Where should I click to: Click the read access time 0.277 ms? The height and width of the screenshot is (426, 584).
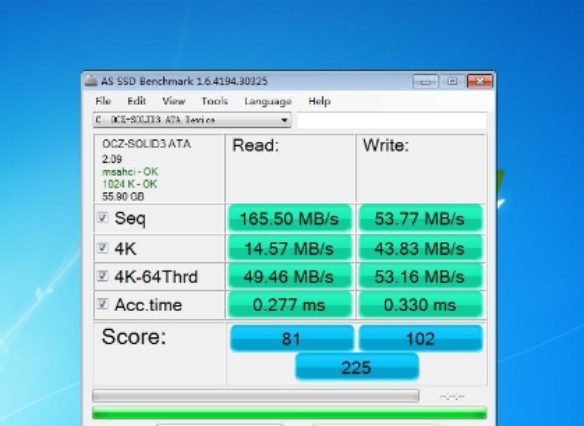[x=289, y=305]
